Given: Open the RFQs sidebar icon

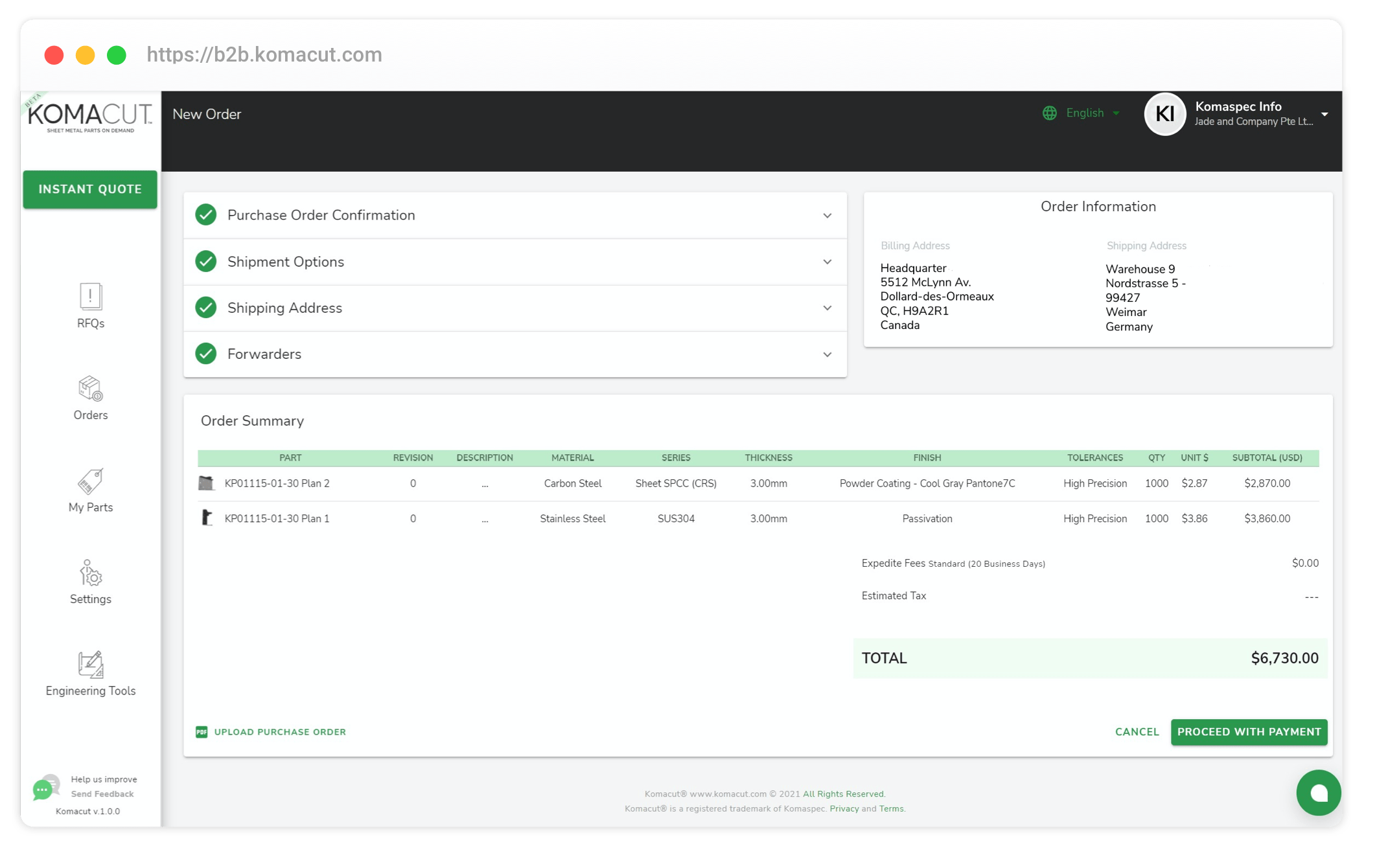Looking at the screenshot, I should coord(90,297).
